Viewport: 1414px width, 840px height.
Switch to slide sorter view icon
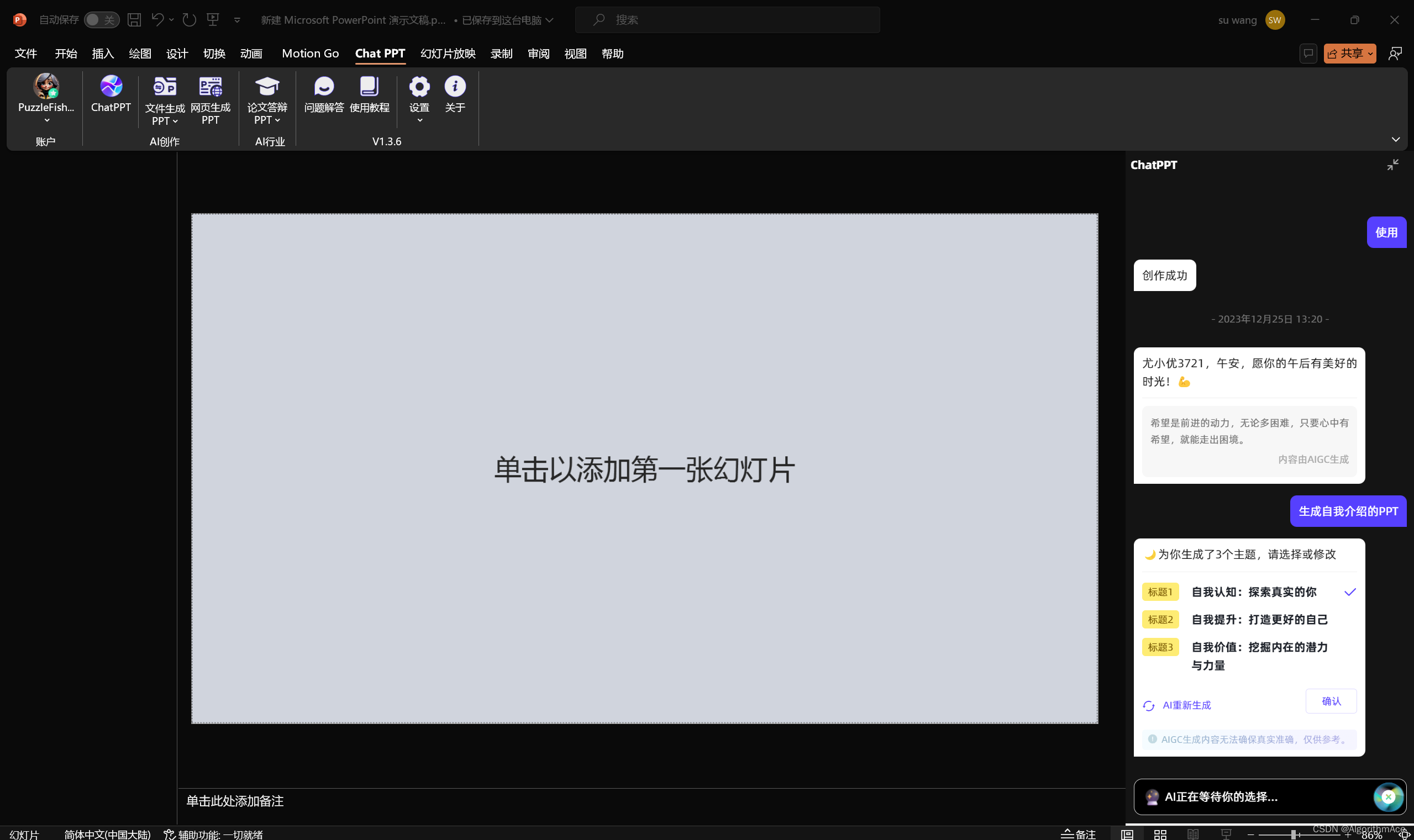(1160, 834)
